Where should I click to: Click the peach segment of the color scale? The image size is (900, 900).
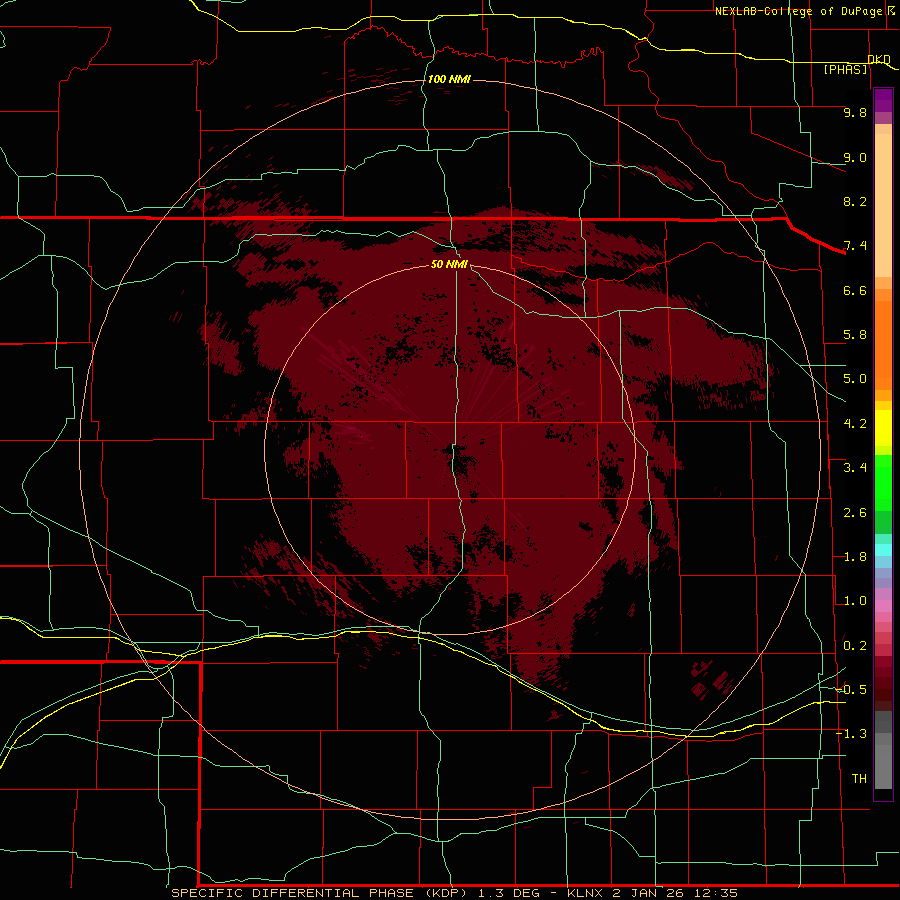click(883, 205)
